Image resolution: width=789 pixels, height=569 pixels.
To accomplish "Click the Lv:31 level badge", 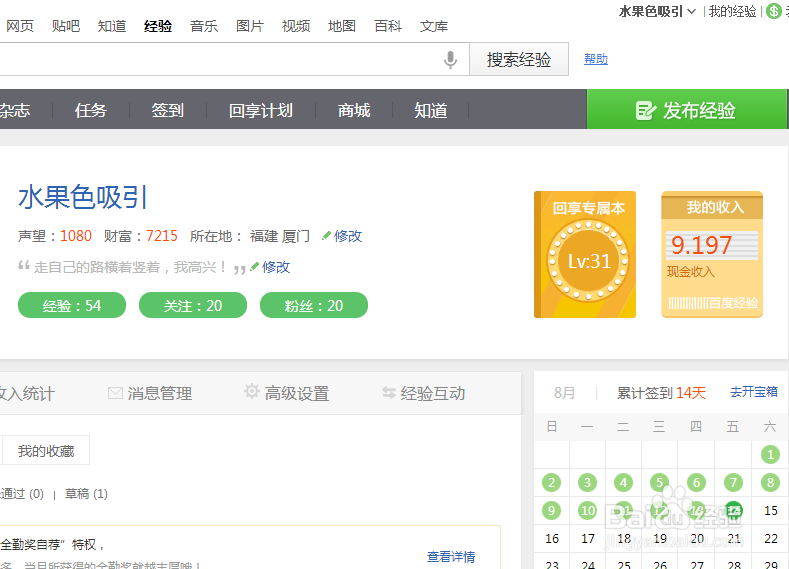I will 588,261.
